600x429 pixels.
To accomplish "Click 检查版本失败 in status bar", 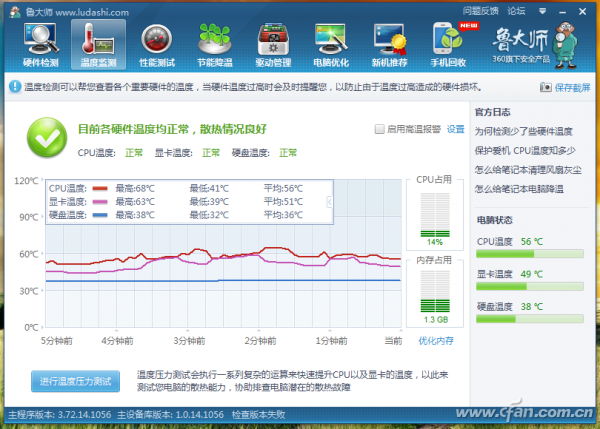I will click(258, 415).
